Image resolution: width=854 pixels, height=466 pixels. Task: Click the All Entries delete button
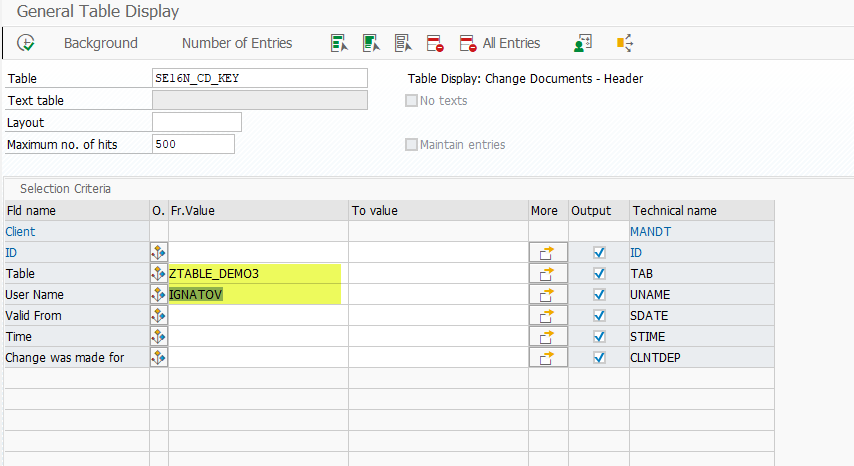tap(499, 43)
